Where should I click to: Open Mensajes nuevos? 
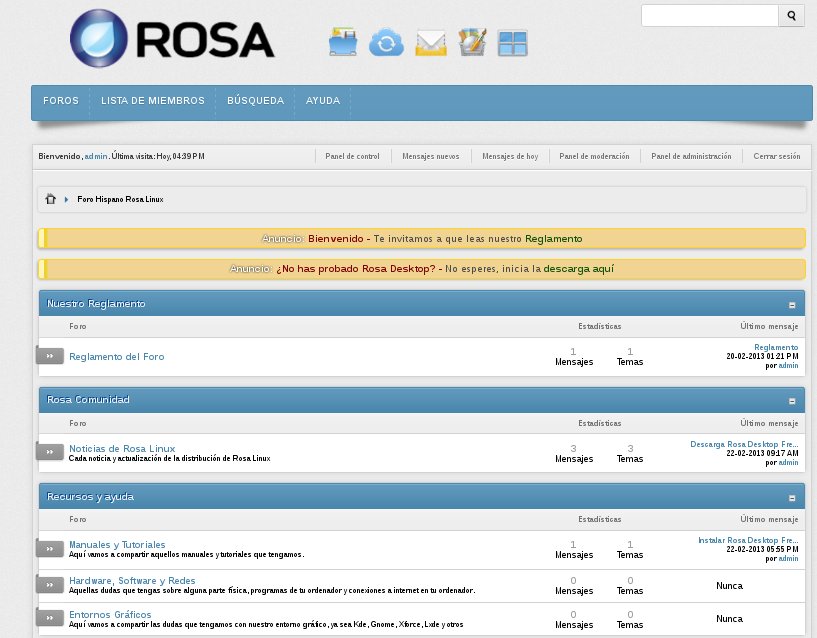(430, 156)
